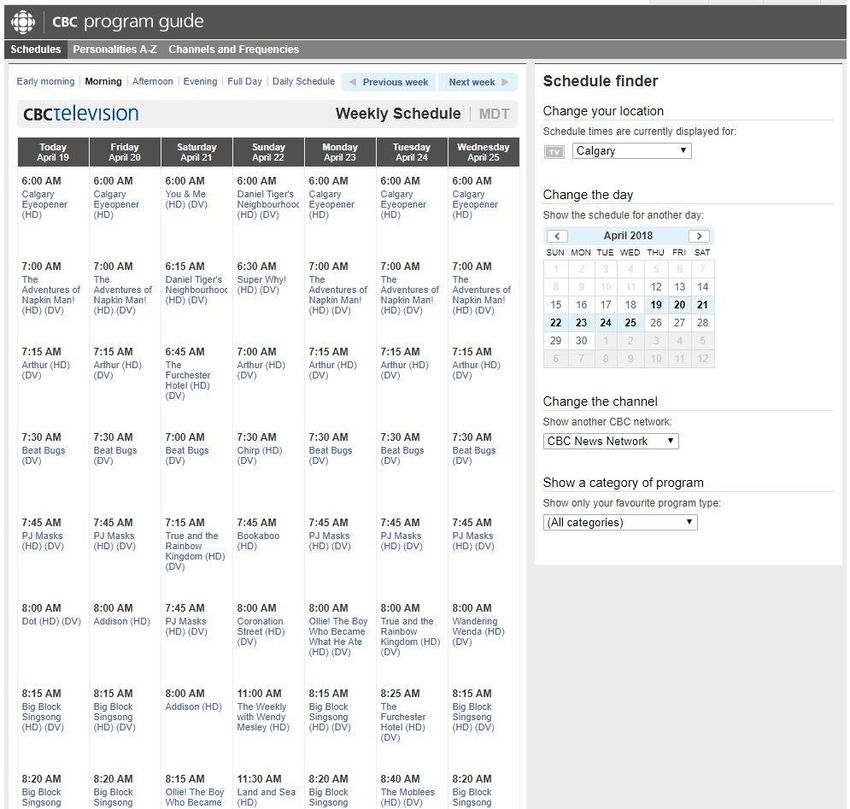Open Monday's 7:00 AM Adventures of Napkin Man
The height and width of the screenshot is (809, 850).
point(338,295)
